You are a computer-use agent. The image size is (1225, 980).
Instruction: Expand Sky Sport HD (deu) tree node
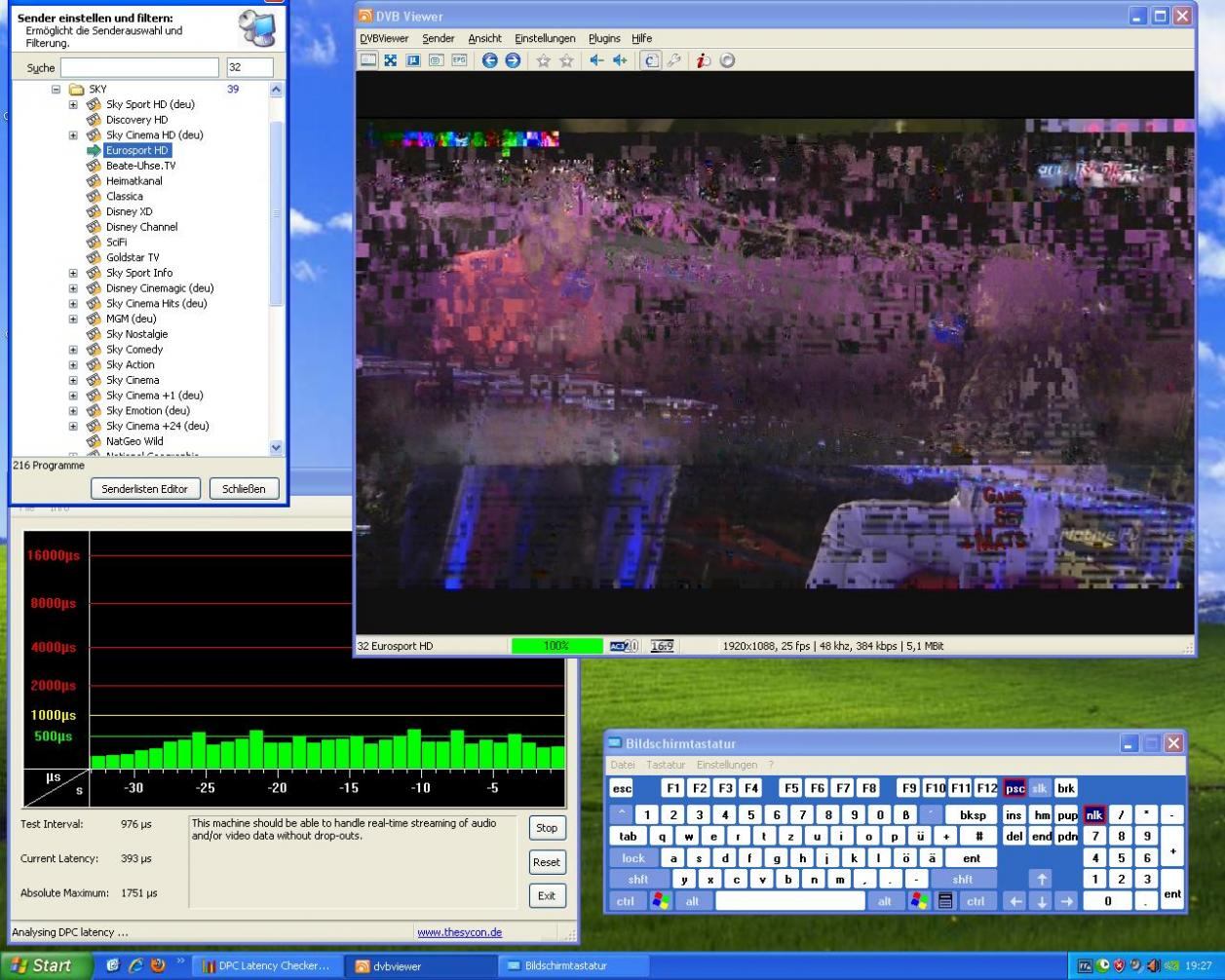73,105
